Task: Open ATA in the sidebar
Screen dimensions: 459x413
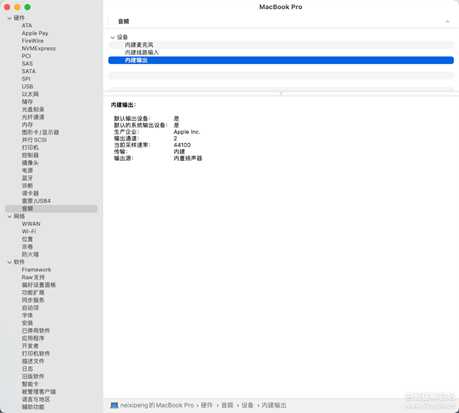Action: click(x=27, y=26)
